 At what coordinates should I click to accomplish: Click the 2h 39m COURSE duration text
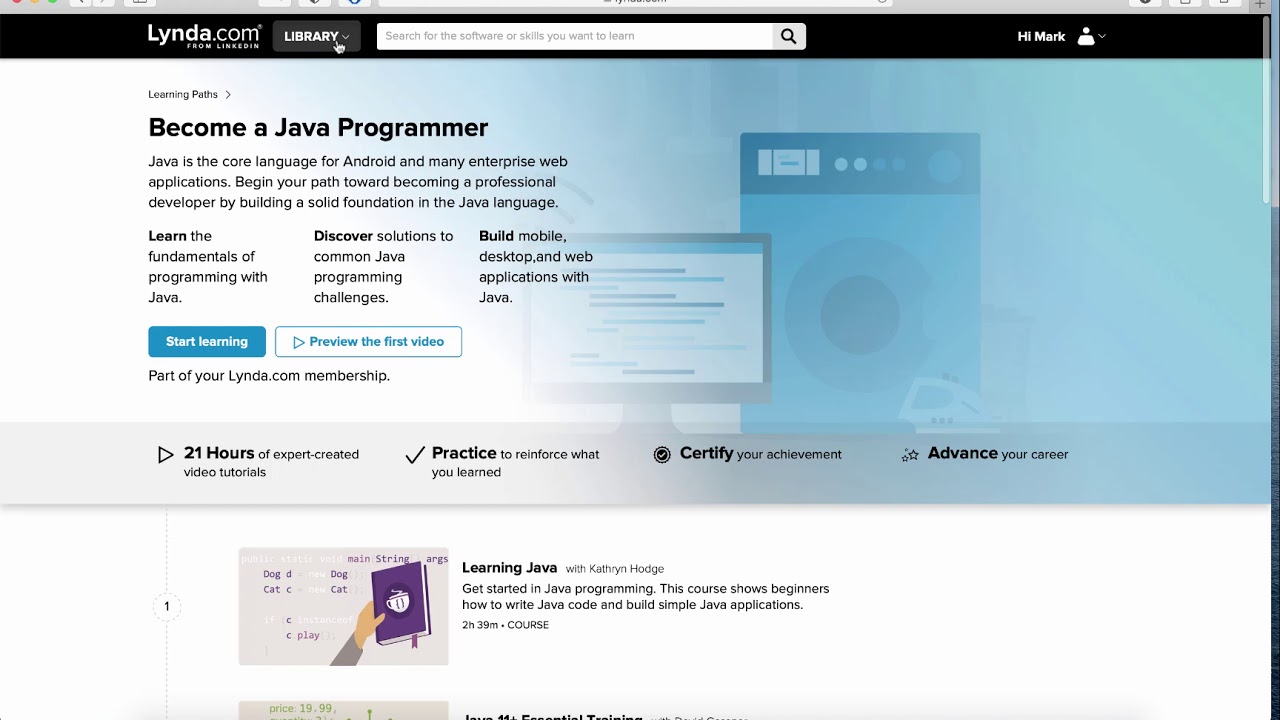(x=505, y=625)
